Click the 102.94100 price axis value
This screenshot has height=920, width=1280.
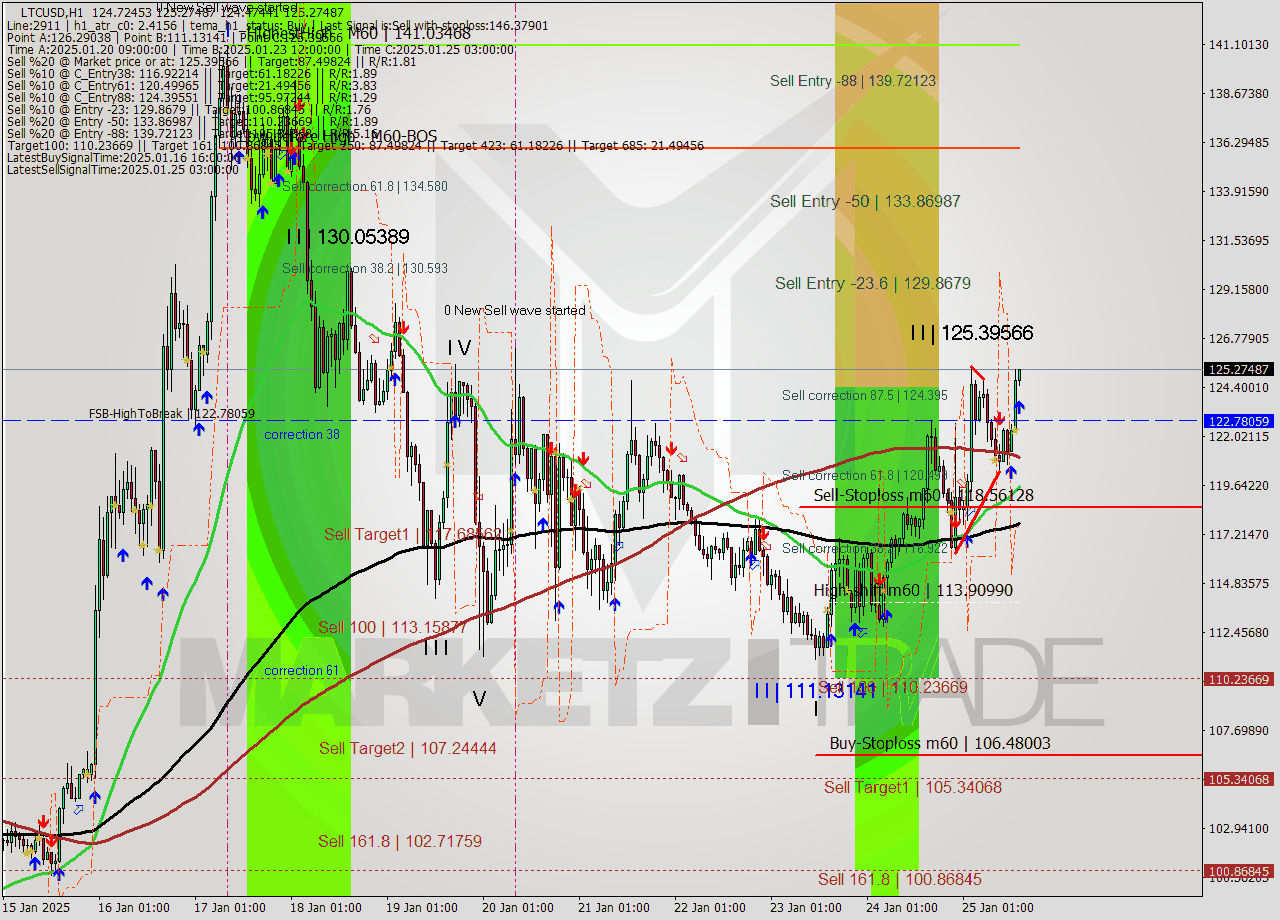[1239, 828]
